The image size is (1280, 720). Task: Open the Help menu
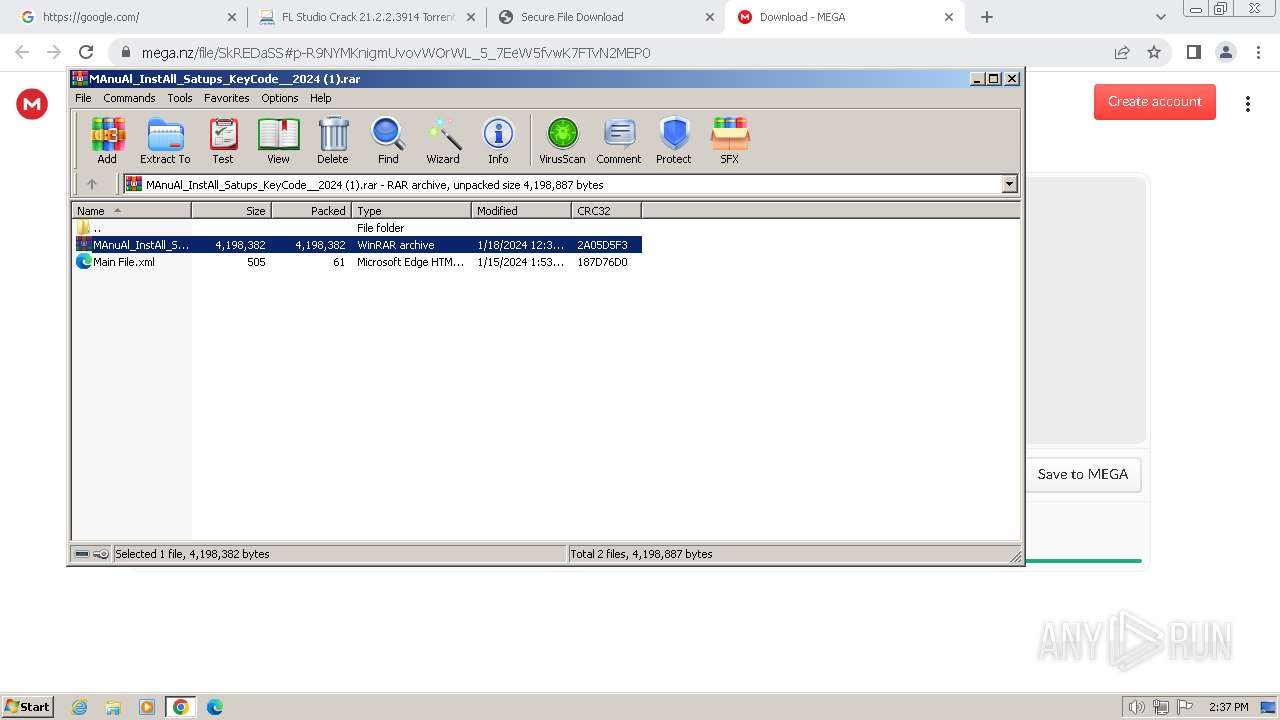pos(320,98)
